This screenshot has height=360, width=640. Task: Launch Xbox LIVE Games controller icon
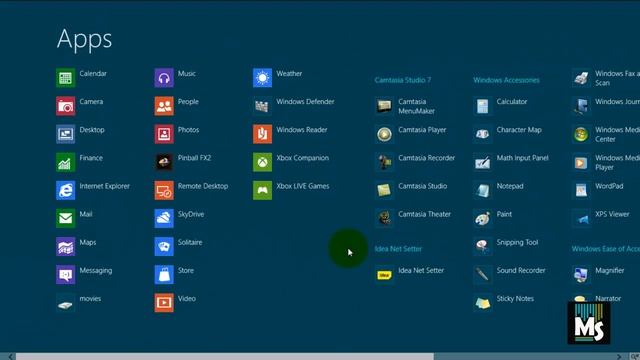(262, 190)
